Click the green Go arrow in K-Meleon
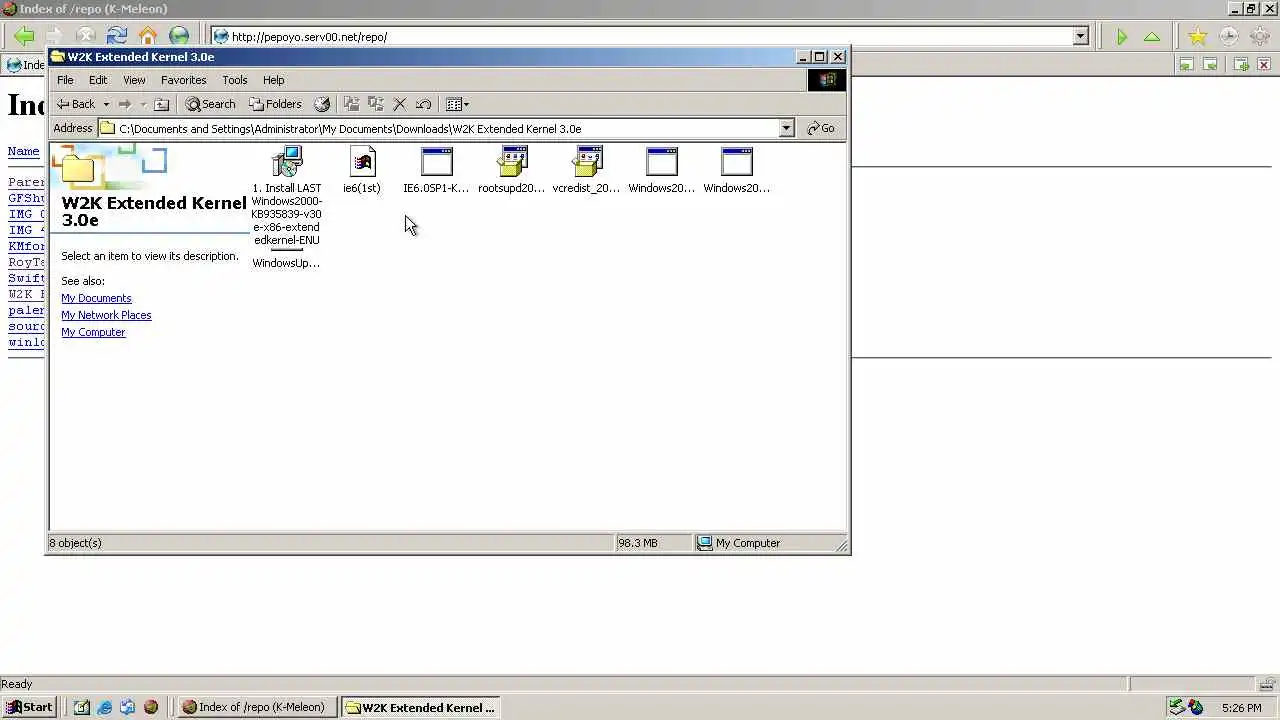Screen dimensions: 1280x720 (x=1122, y=37)
